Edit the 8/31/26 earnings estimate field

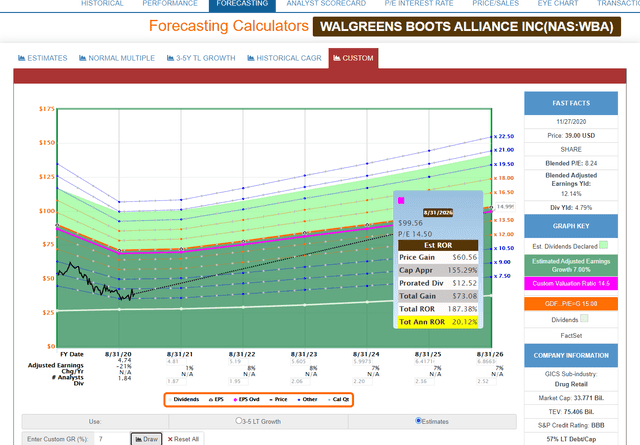tap(487, 361)
